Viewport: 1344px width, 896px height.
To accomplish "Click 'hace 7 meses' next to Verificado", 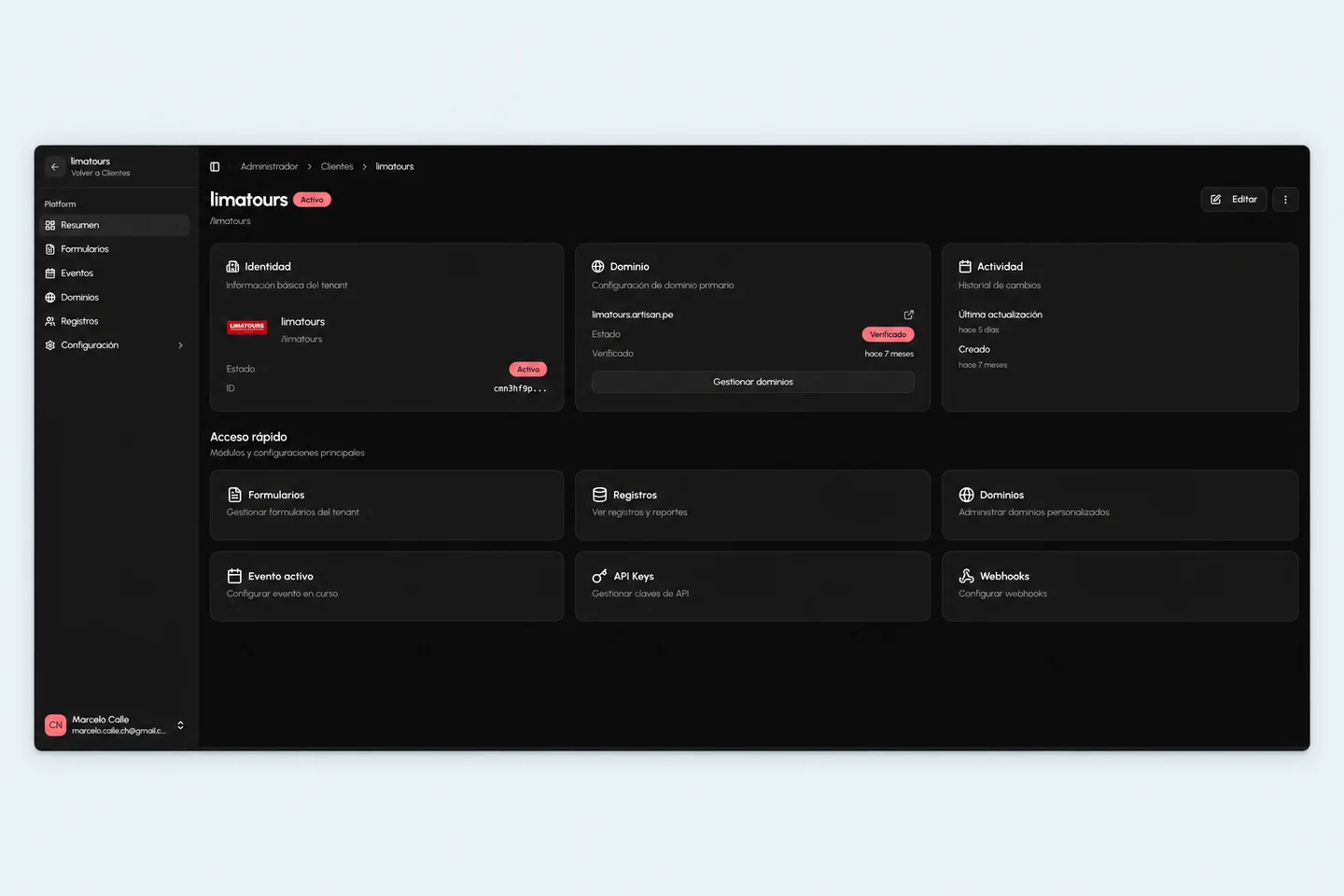I will 889,354.
